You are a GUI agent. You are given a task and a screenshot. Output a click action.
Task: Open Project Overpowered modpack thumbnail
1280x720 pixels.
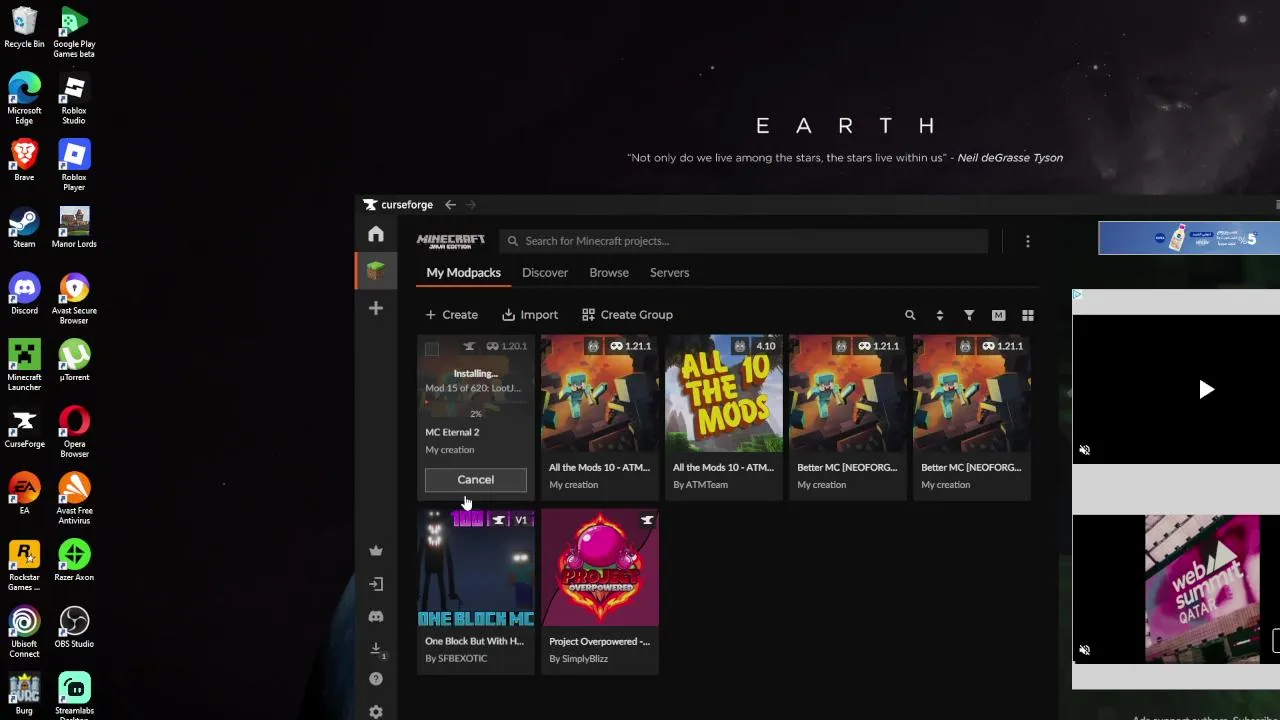click(600, 568)
